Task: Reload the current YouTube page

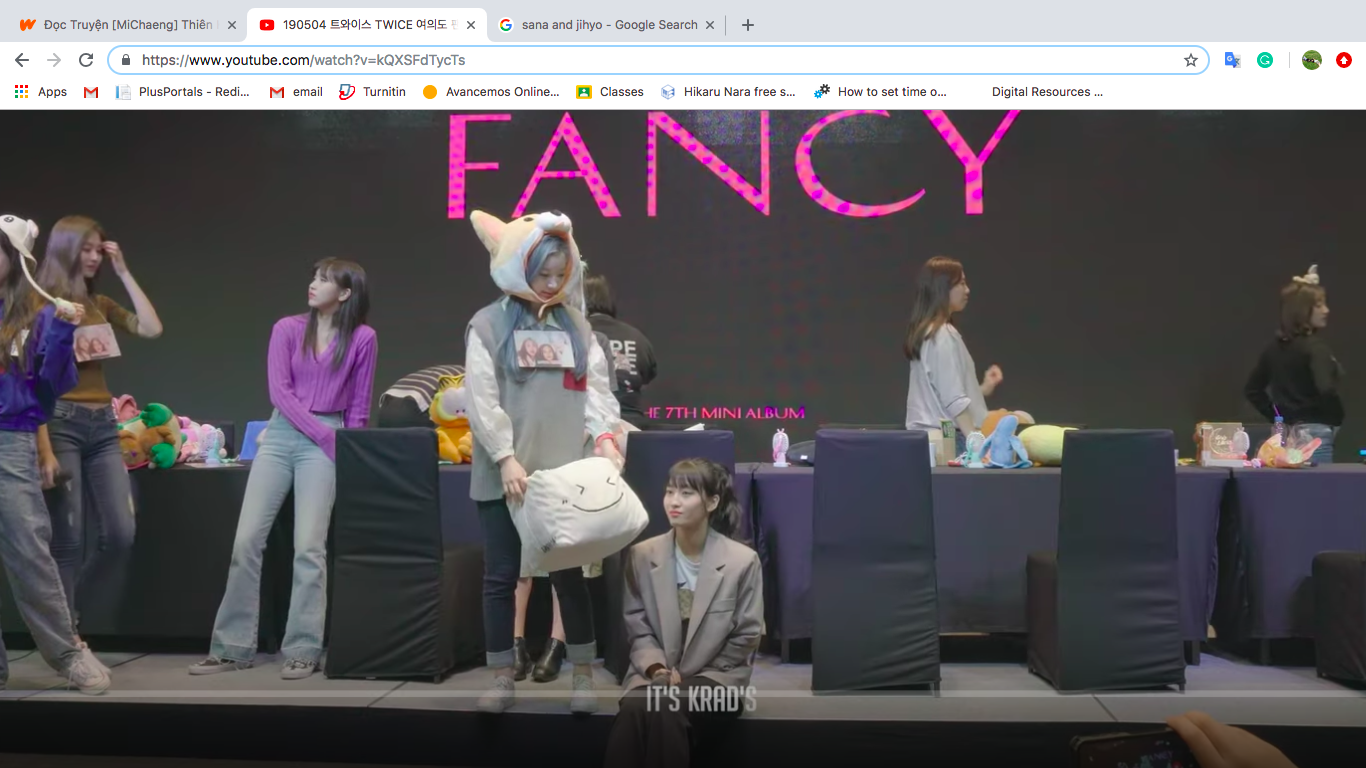Action: point(86,60)
